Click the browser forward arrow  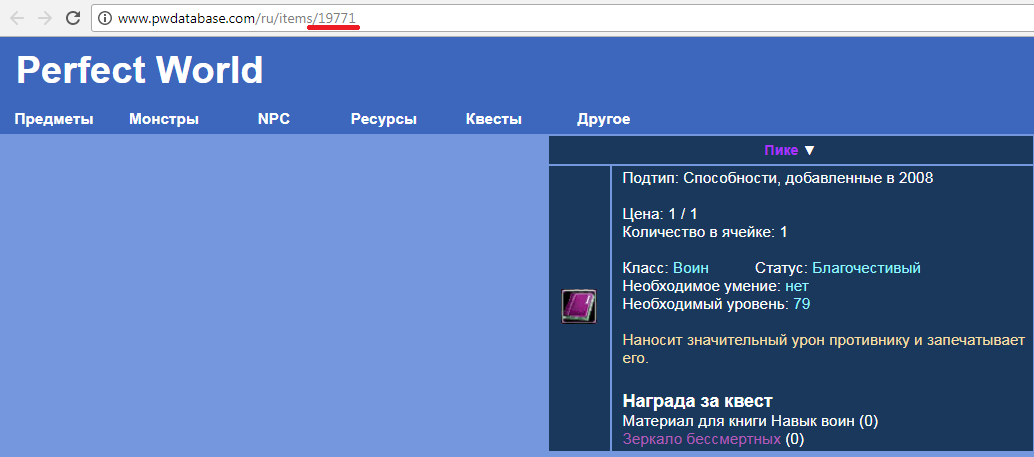[45, 18]
